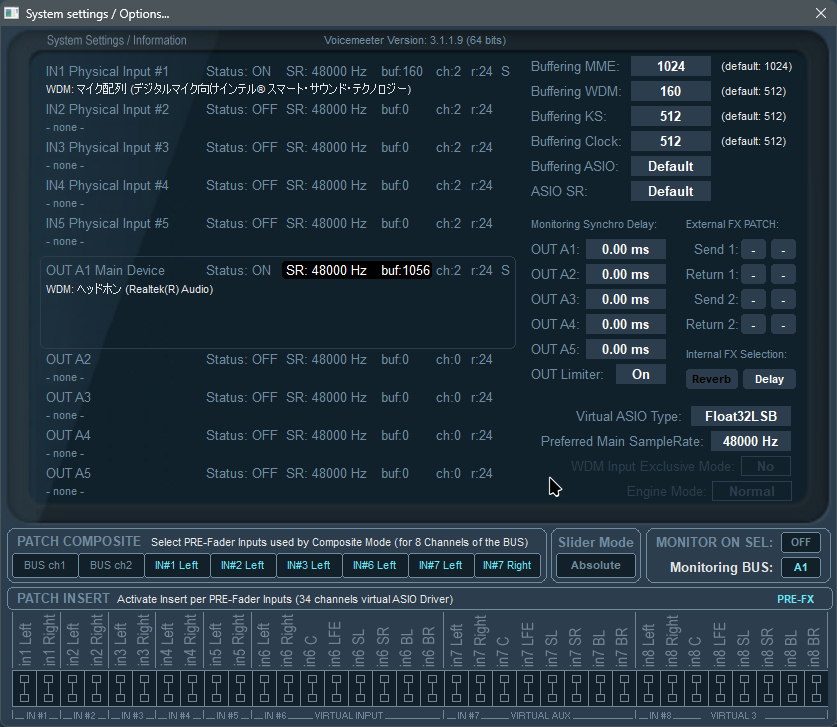This screenshot has height=727, width=837.
Task: Click the BUS ch1 composite button
Action: [x=44, y=565]
